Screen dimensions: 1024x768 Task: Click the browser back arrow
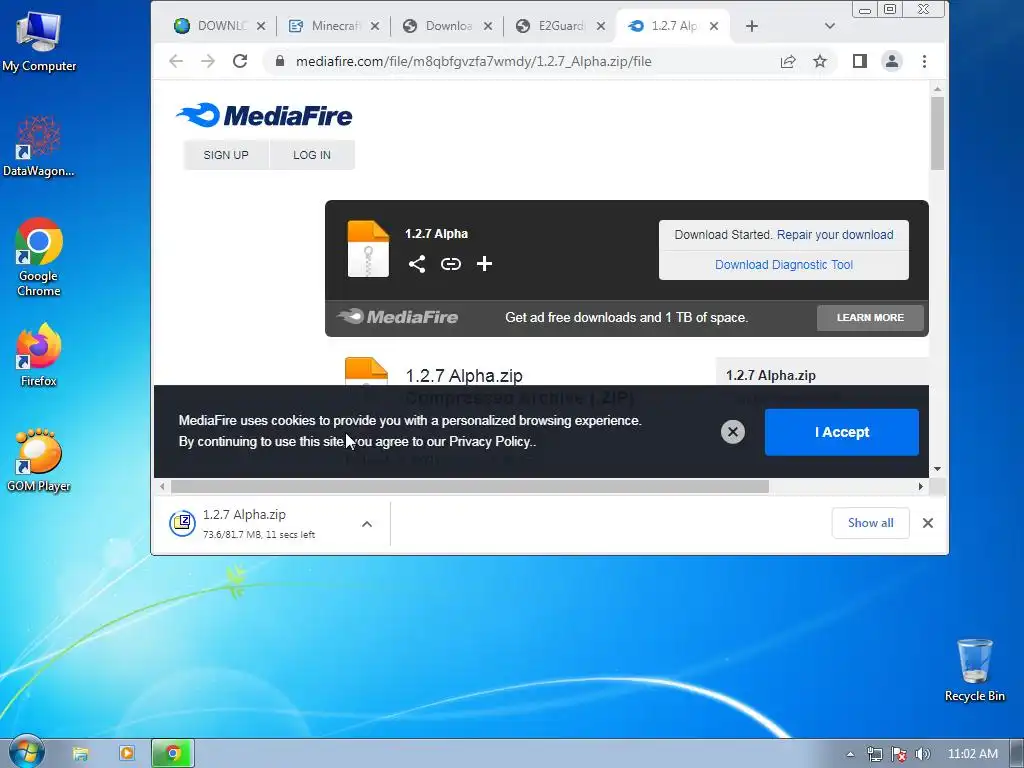tap(176, 61)
